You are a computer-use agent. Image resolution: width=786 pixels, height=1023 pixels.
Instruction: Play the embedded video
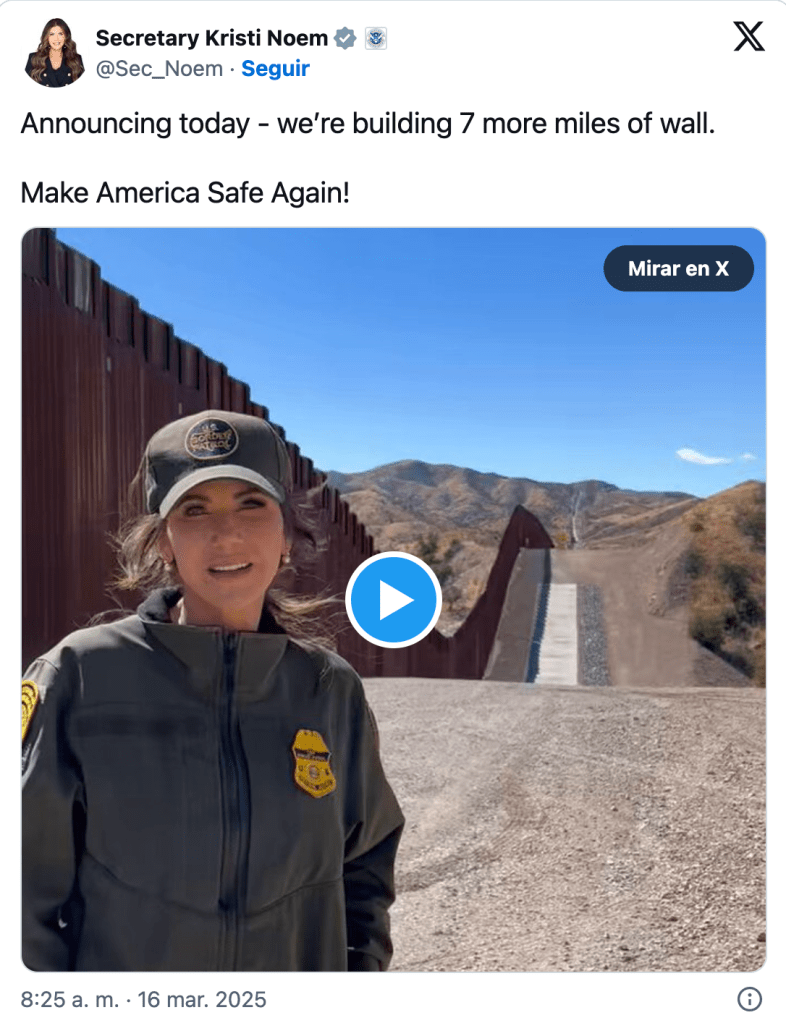(x=393, y=600)
